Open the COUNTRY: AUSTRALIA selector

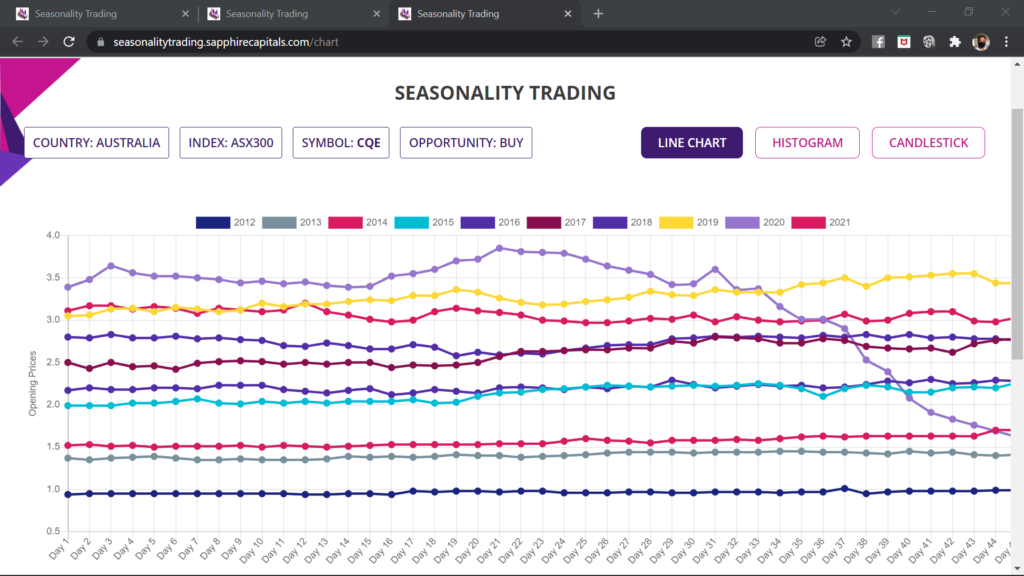pyautogui.click(x=97, y=143)
